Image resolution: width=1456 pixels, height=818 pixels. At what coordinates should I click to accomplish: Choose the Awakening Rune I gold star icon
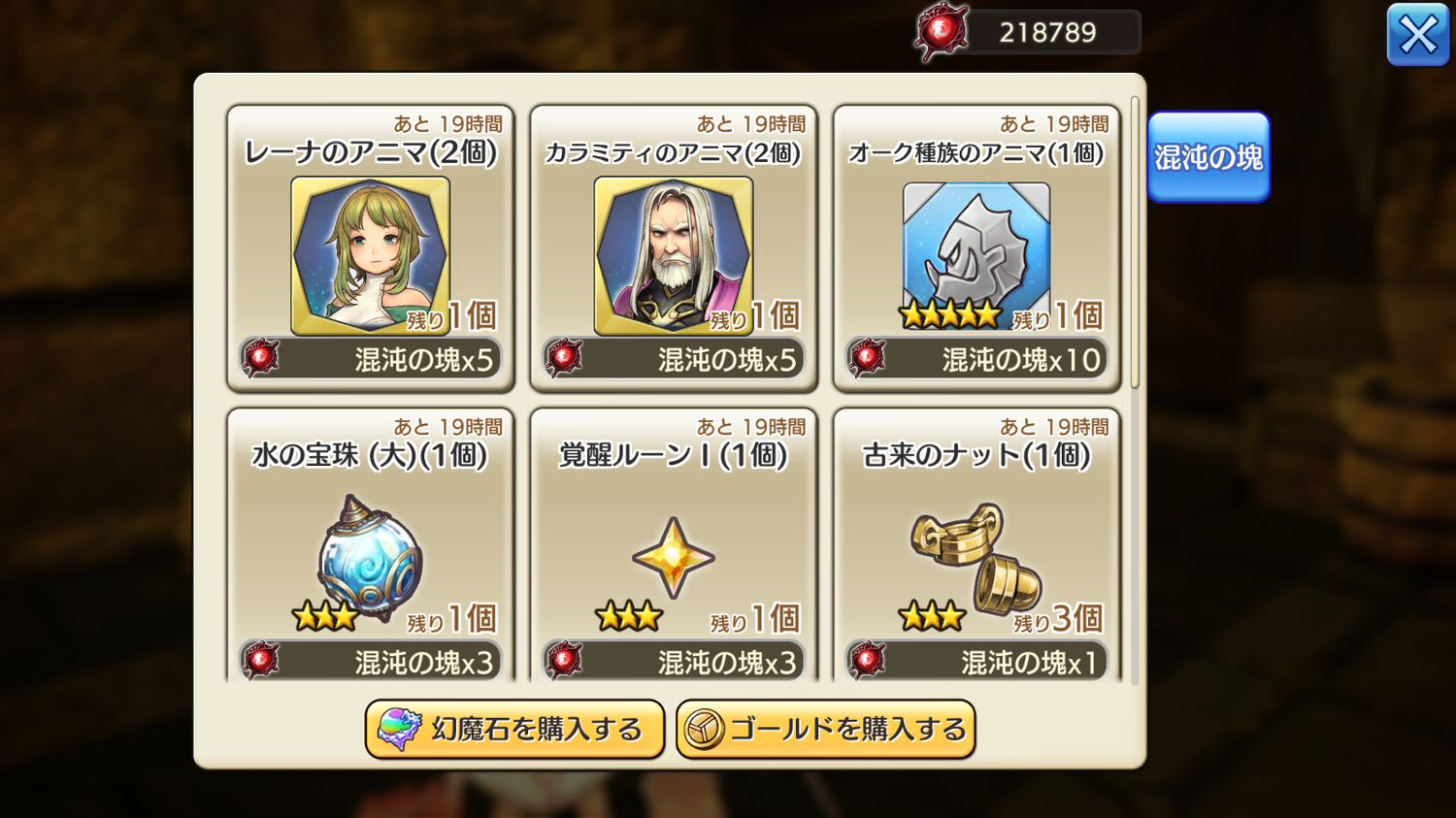(673, 558)
